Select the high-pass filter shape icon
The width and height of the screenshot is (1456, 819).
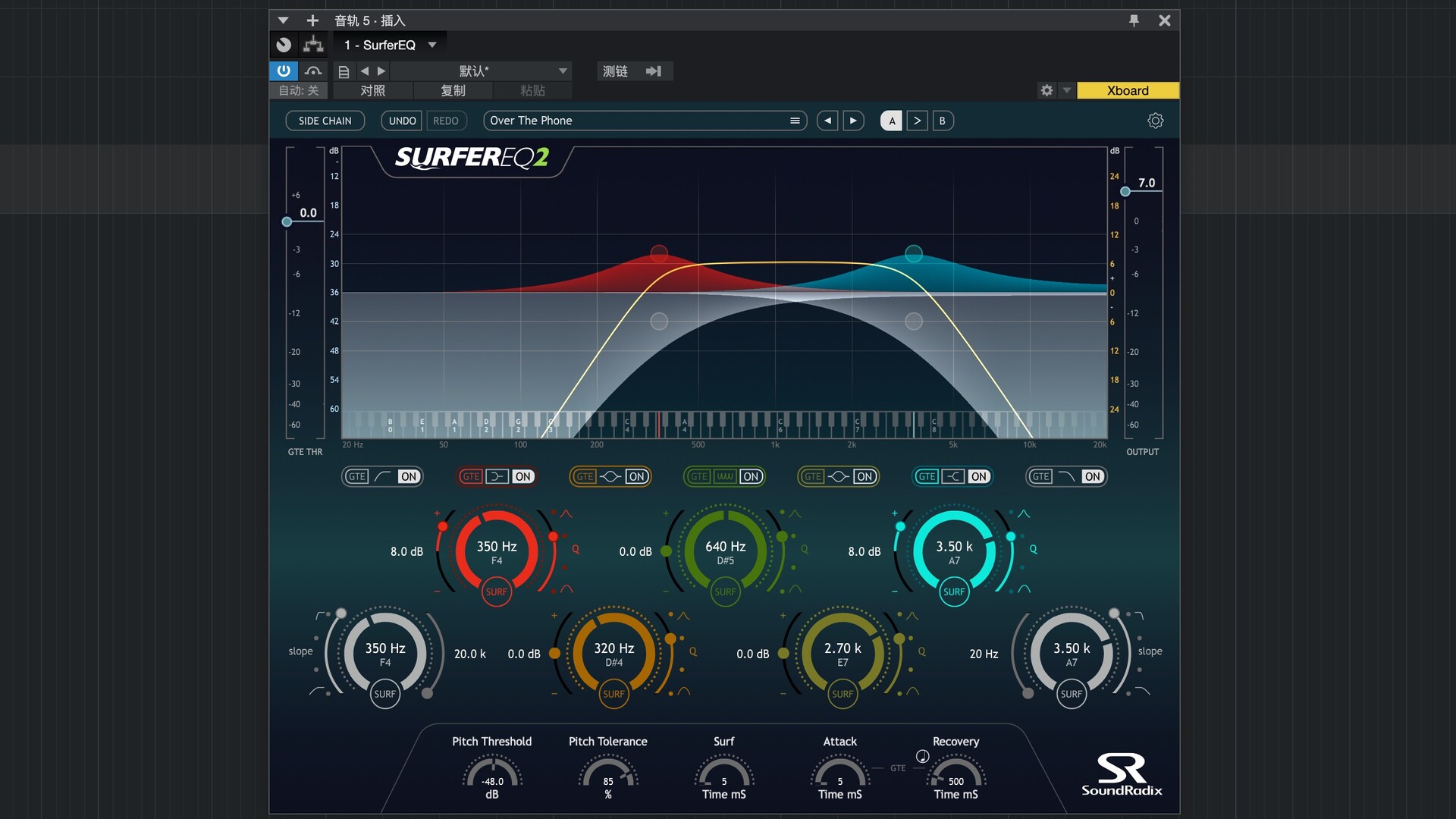[x=383, y=476]
